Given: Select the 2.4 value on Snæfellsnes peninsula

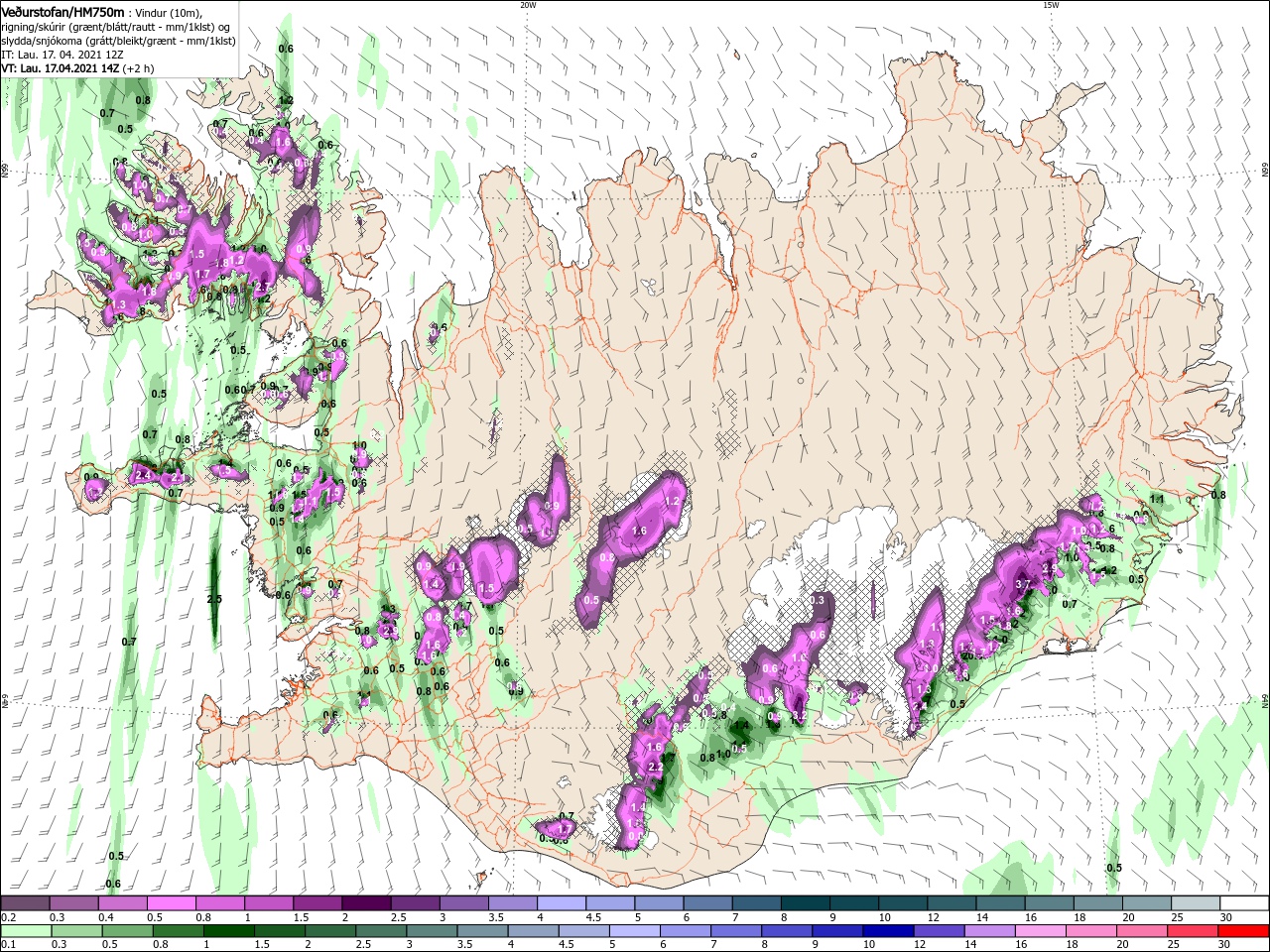Looking at the screenshot, I should tap(143, 476).
